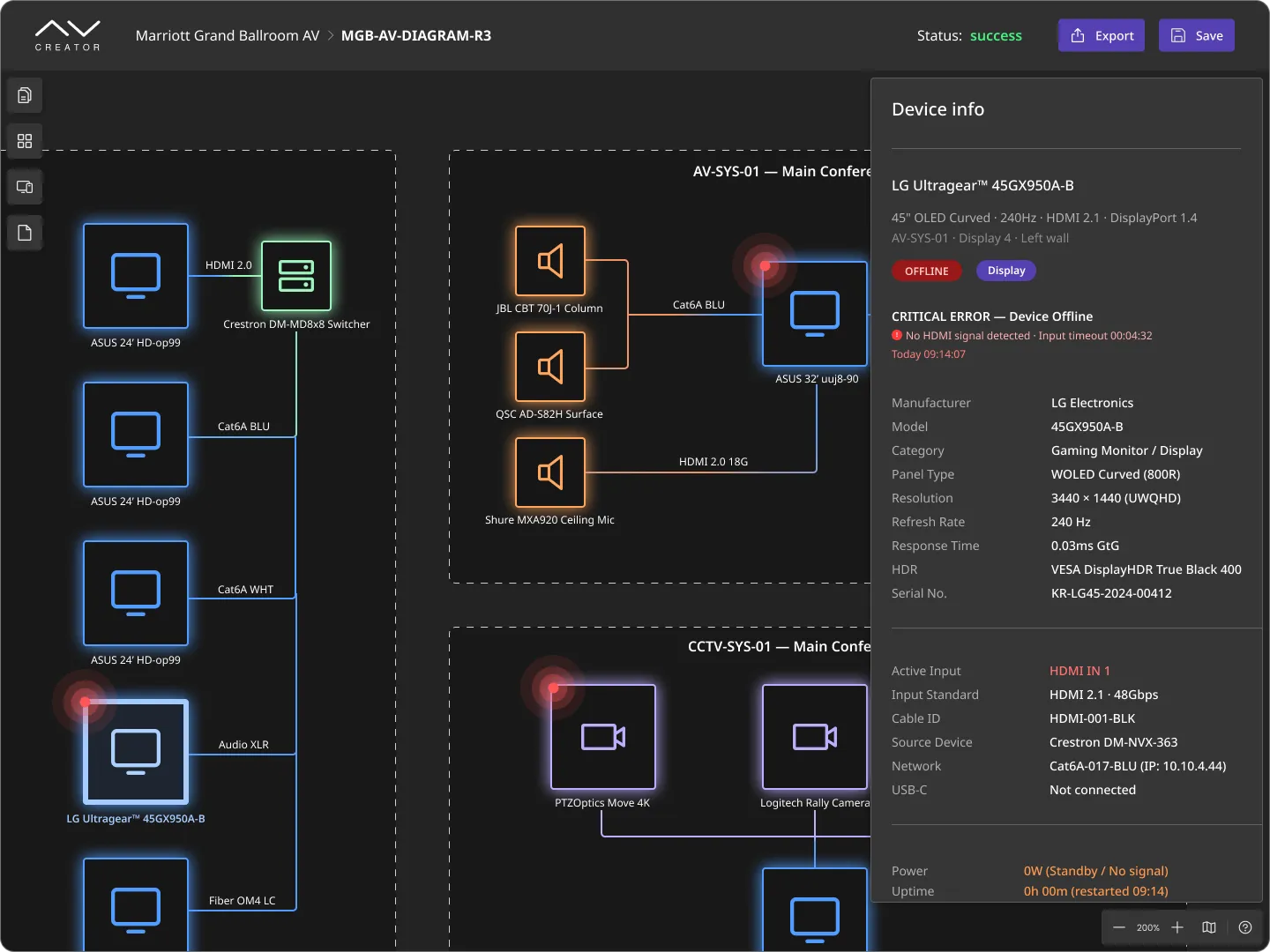Click the blank page sidebar icon
Viewport: 1270px width, 952px height.
(25, 233)
